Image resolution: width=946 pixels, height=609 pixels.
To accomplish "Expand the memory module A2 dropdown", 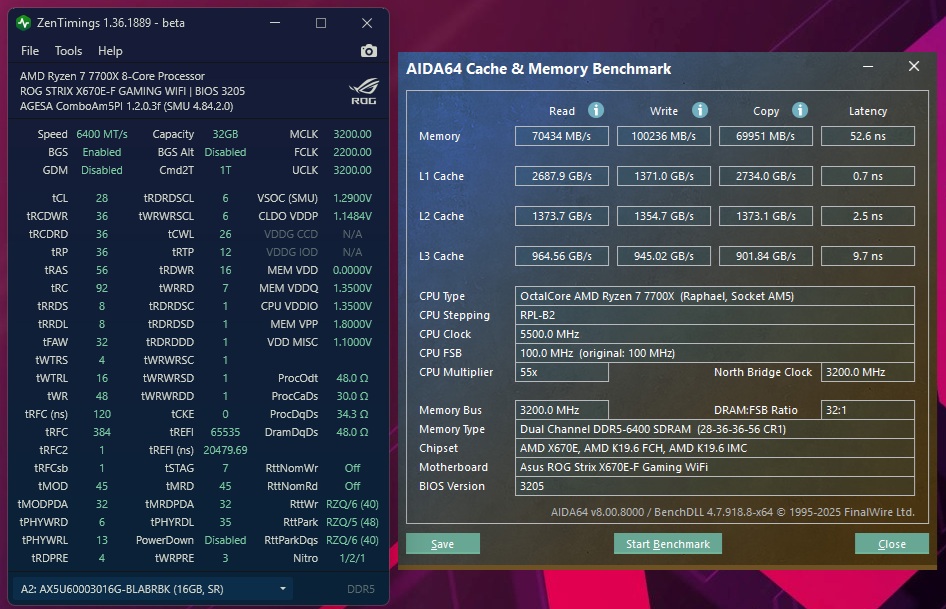I will click(153, 588).
